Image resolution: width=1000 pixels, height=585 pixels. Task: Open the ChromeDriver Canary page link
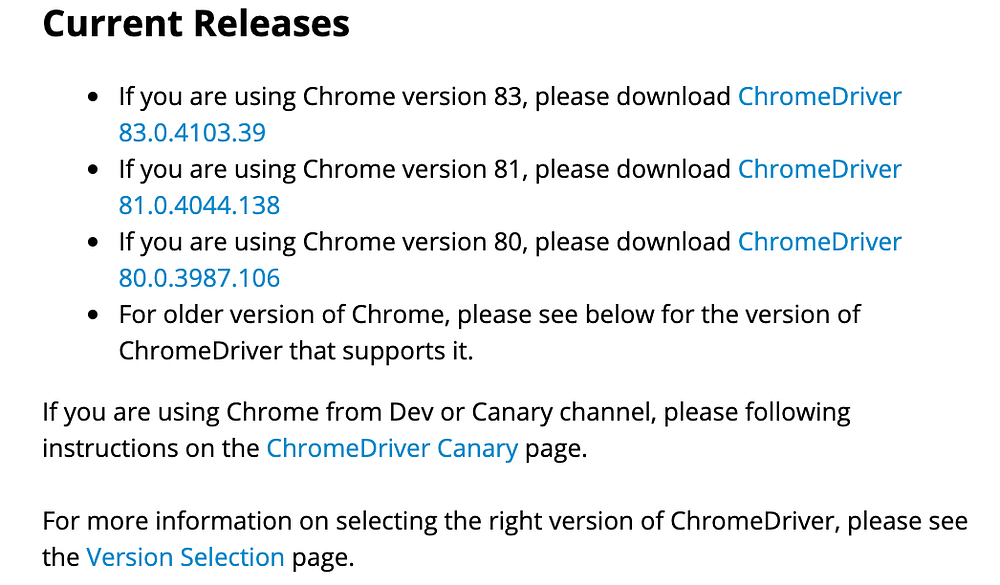pyautogui.click(x=392, y=448)
